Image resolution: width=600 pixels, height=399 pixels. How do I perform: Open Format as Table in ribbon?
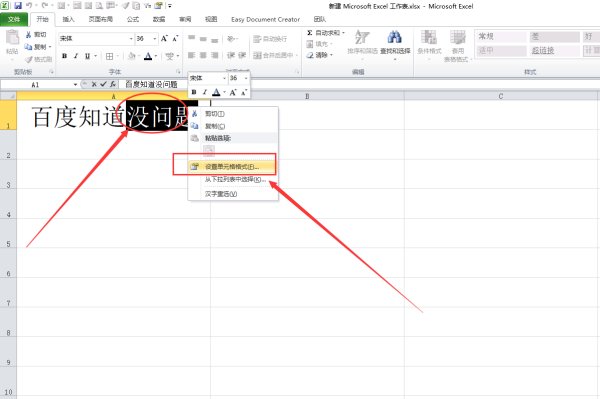[458, 45]
